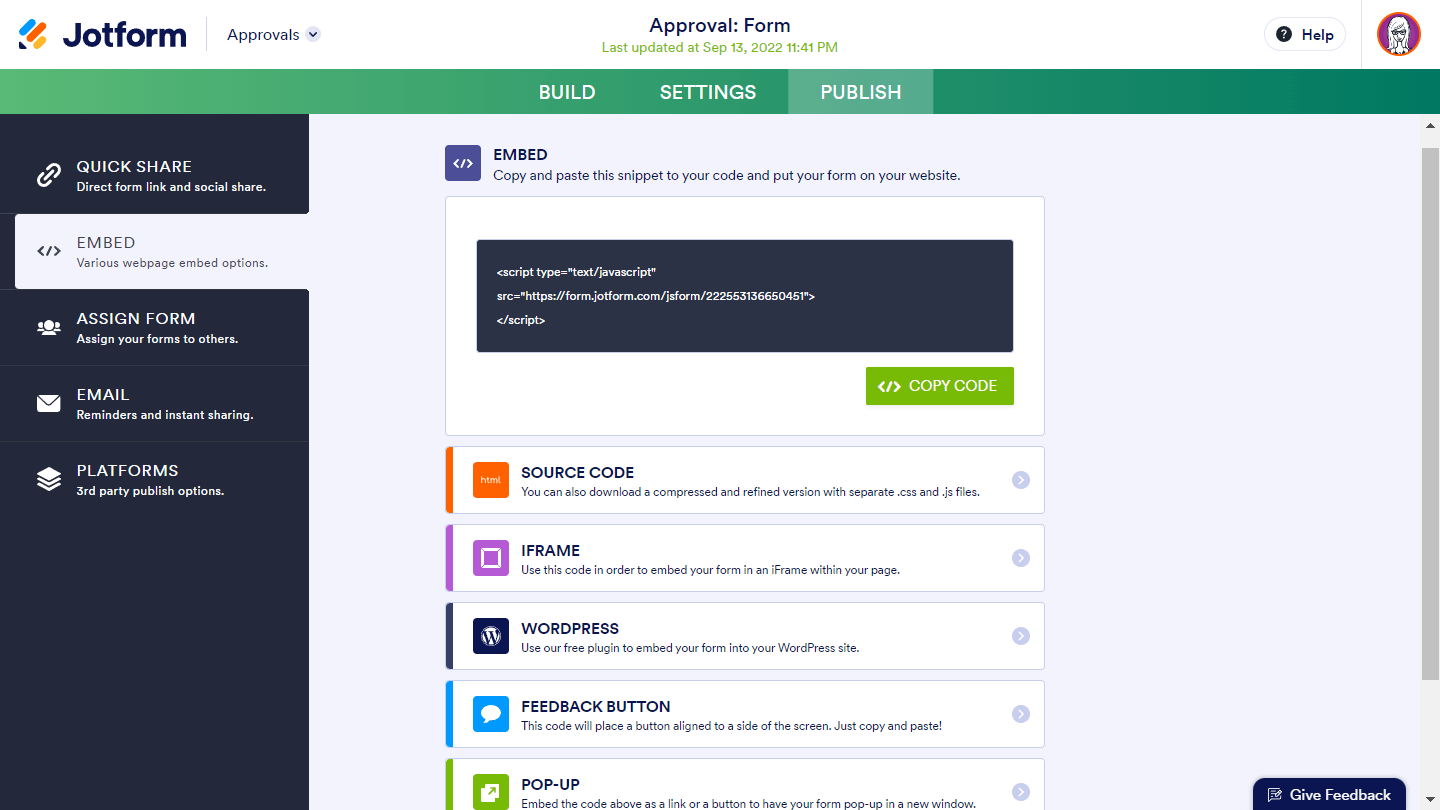Click the Quick Share link icon

point(49,175)
